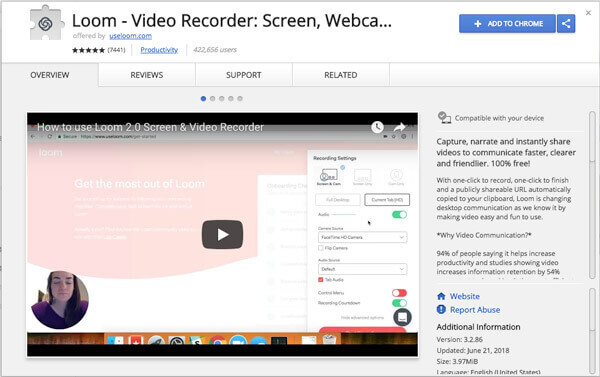The image size is (600, 377).
Task: Click the alert icon next to Report Abuse
Action: click(x=441, y=309)
